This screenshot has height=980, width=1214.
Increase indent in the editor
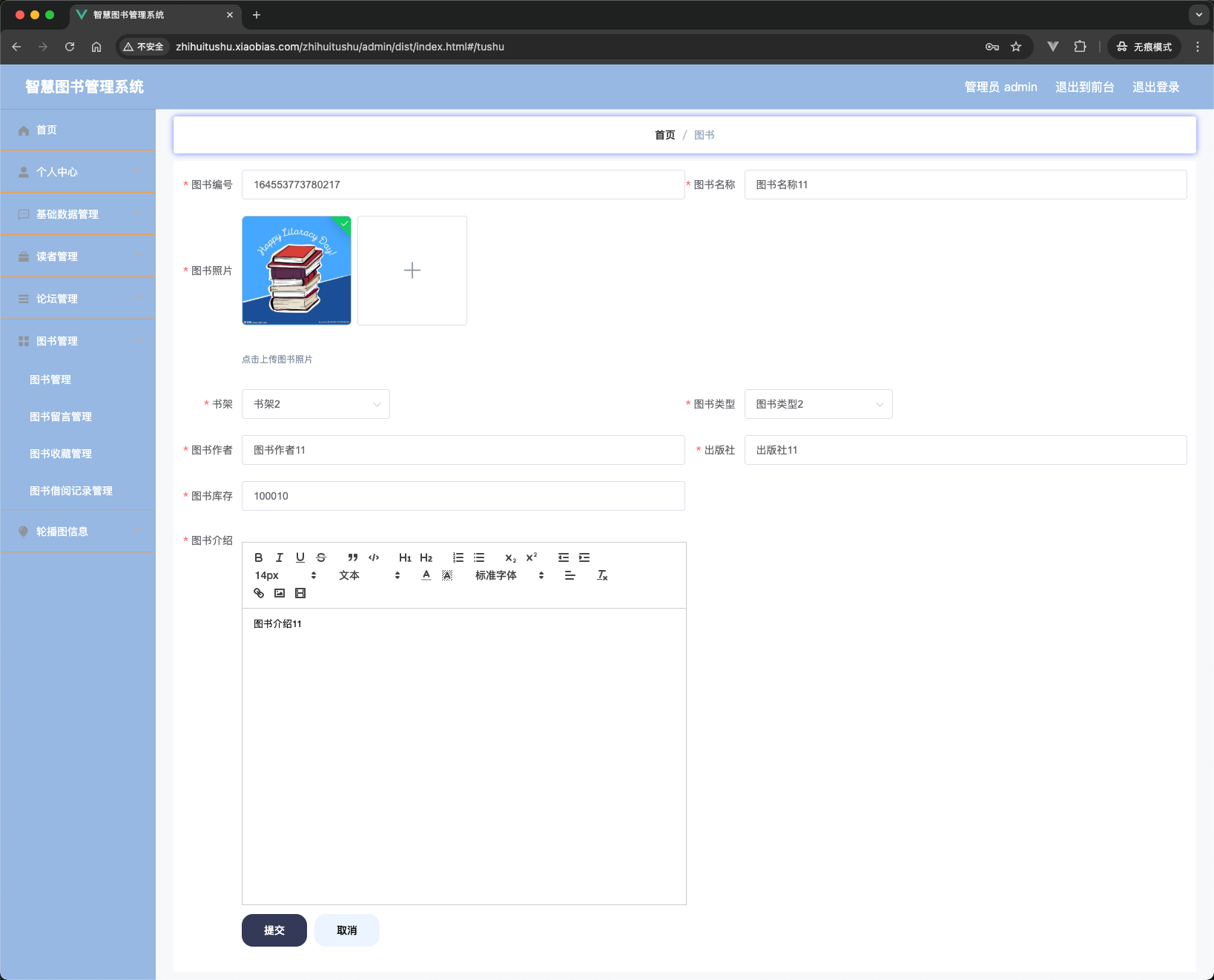coord(584,557)
